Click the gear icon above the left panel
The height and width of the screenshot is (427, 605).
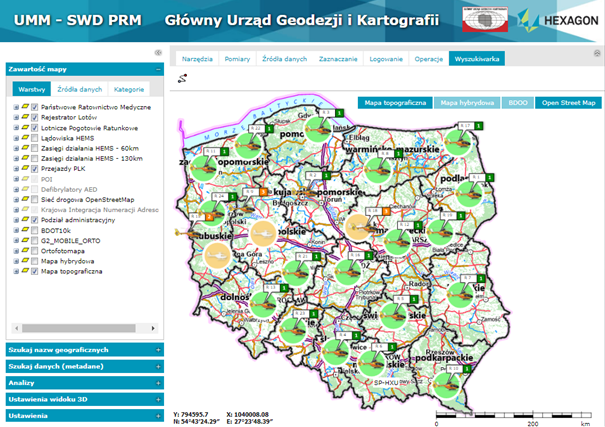coord(158,52)
